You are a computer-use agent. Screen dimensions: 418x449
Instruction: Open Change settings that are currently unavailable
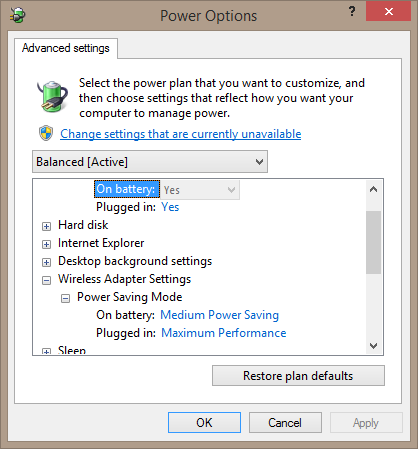click(x=180, y=134)
